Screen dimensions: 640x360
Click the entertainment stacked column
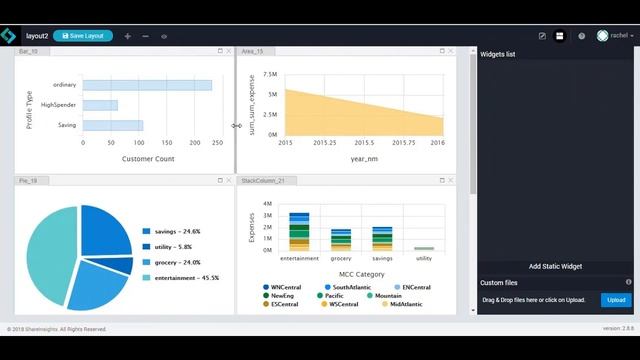pos(299,231)
